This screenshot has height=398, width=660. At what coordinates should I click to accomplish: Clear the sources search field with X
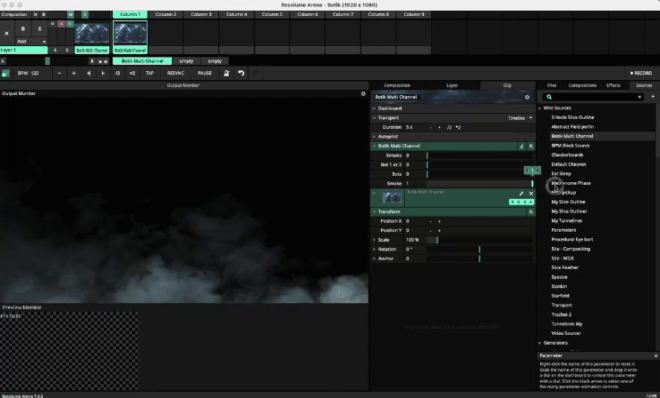click(639, 97)
